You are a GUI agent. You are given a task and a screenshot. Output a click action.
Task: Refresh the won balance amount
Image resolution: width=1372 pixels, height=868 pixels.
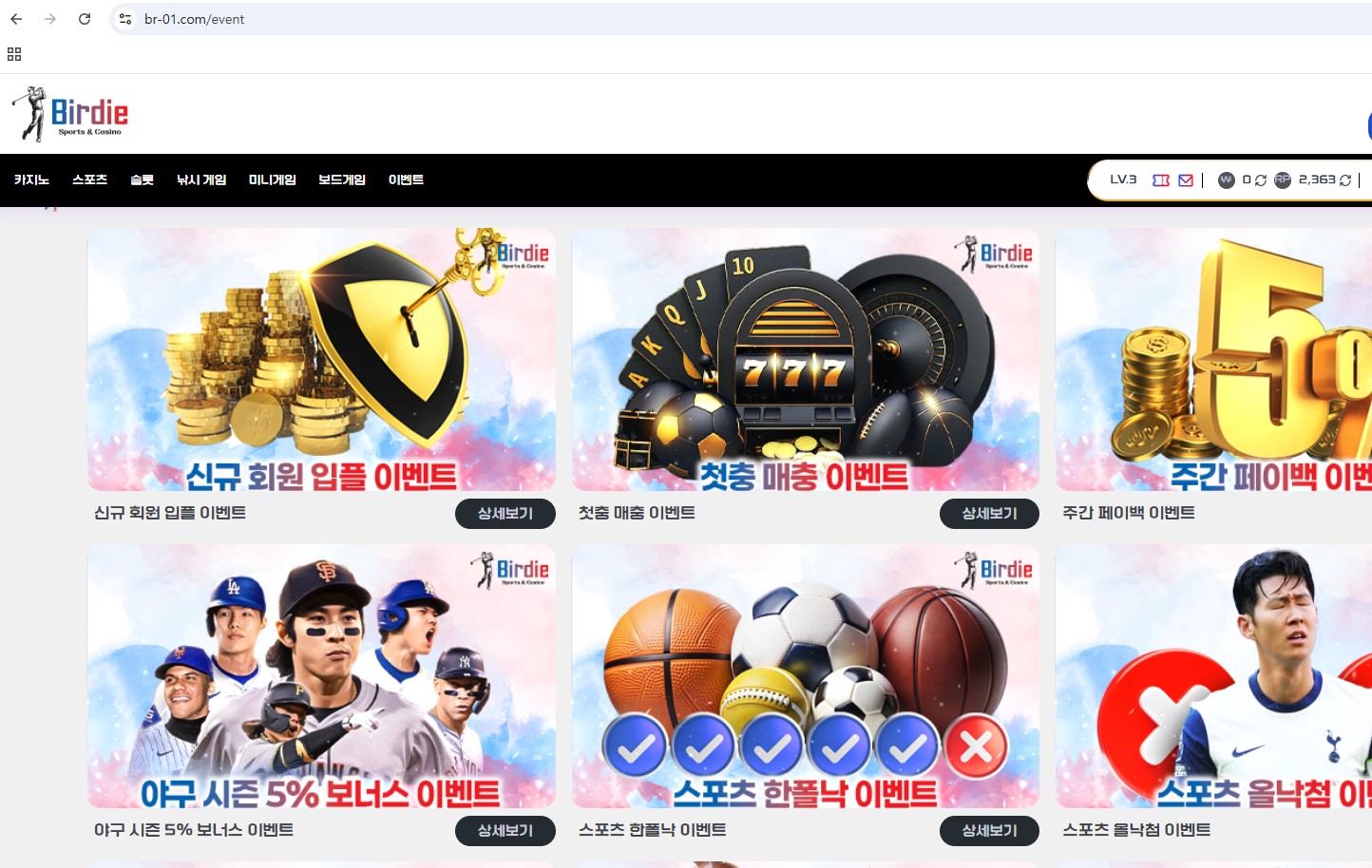1261,180
